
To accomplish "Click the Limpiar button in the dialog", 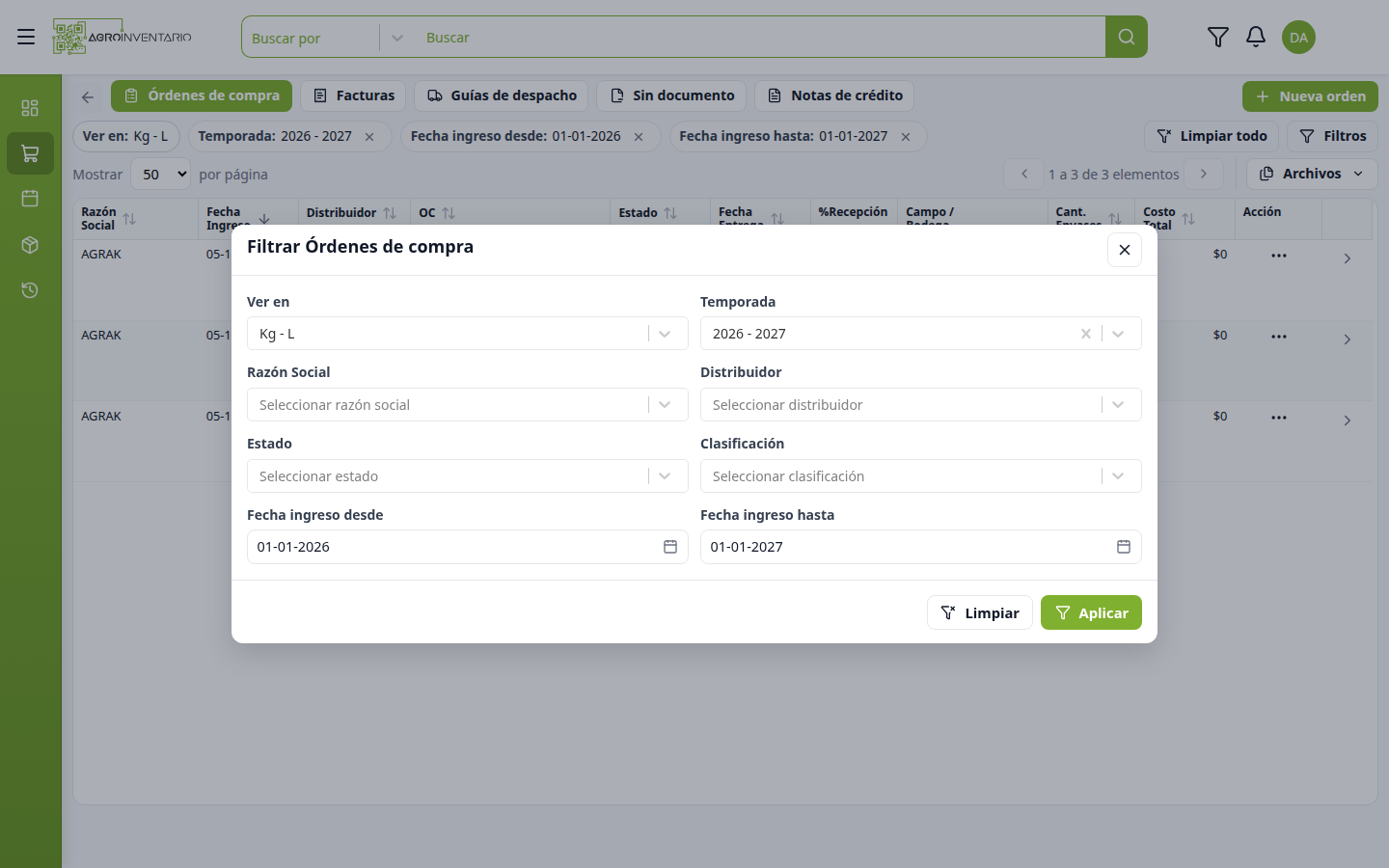I will 980,612.
